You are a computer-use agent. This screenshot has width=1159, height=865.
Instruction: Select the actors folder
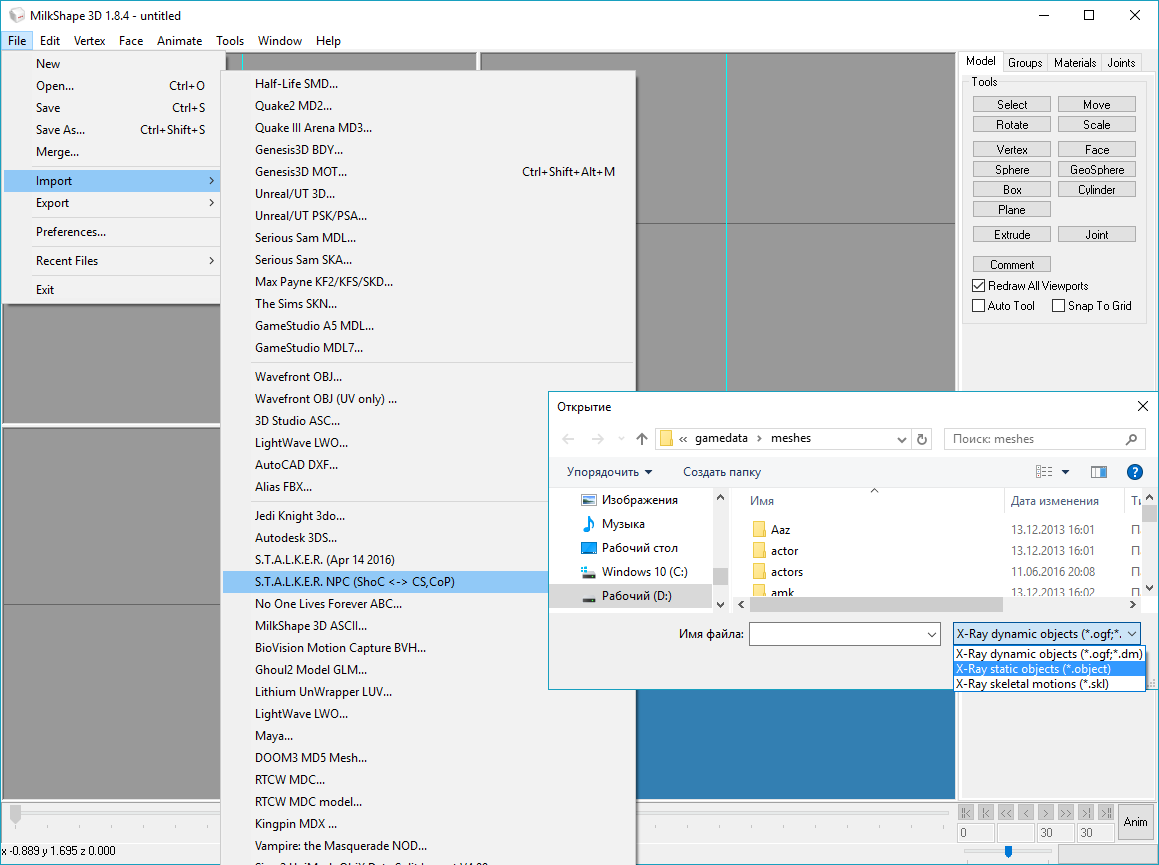tap(786, 571)
